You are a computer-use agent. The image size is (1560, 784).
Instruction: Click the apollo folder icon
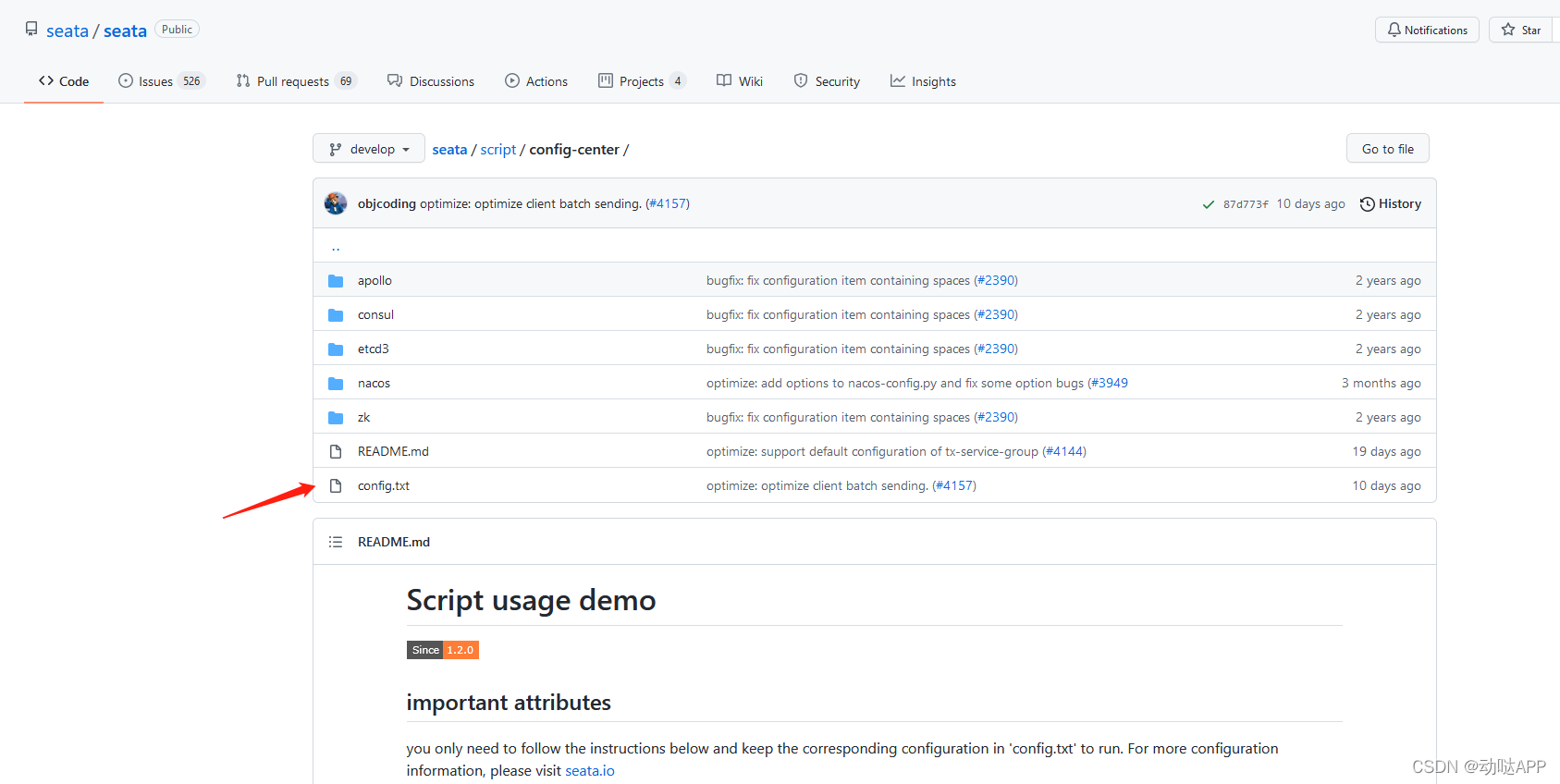(x=336, y=281)
